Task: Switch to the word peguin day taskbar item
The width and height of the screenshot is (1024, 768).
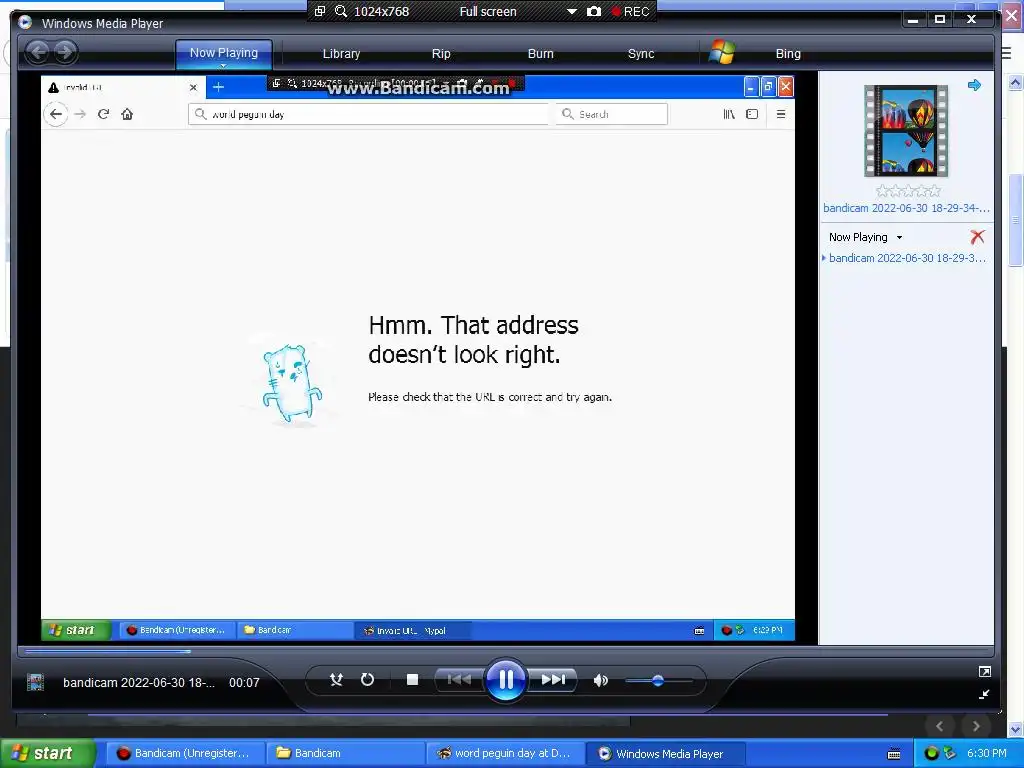Action: [504, 753]
